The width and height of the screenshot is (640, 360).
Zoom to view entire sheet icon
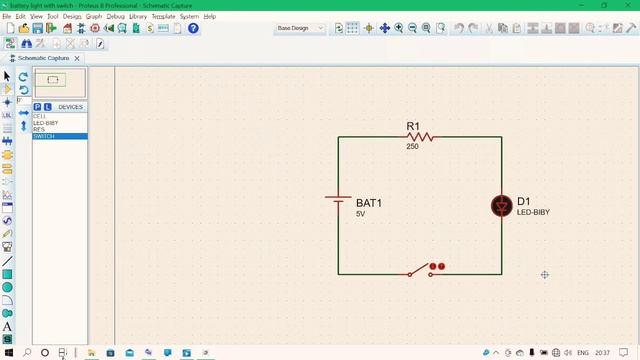[426, 28]
